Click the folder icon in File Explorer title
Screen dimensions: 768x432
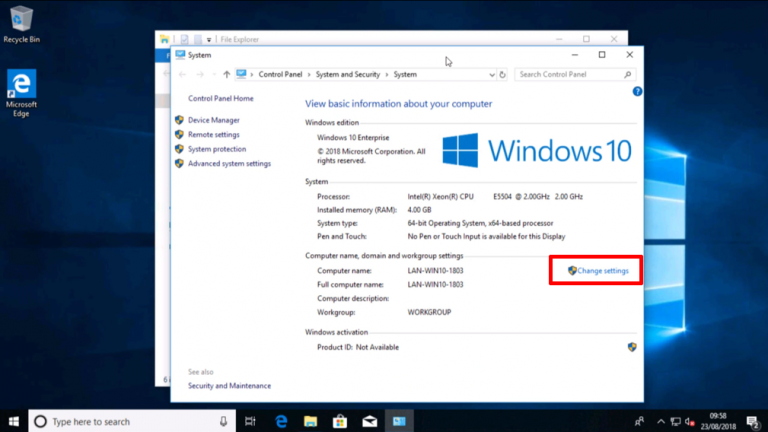[165, 39]
